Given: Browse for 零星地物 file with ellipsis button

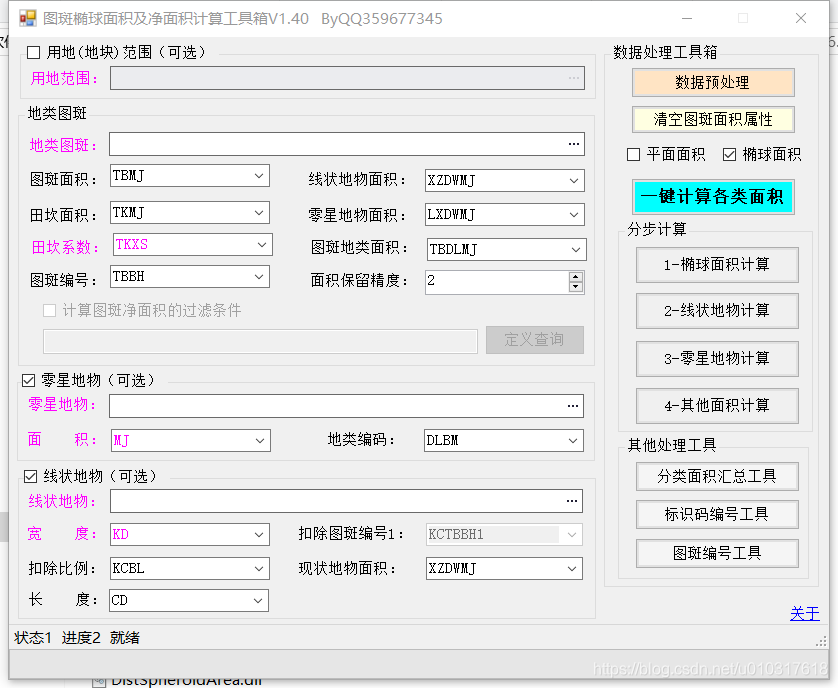Looking at the screenshot, I should (572, 406).
